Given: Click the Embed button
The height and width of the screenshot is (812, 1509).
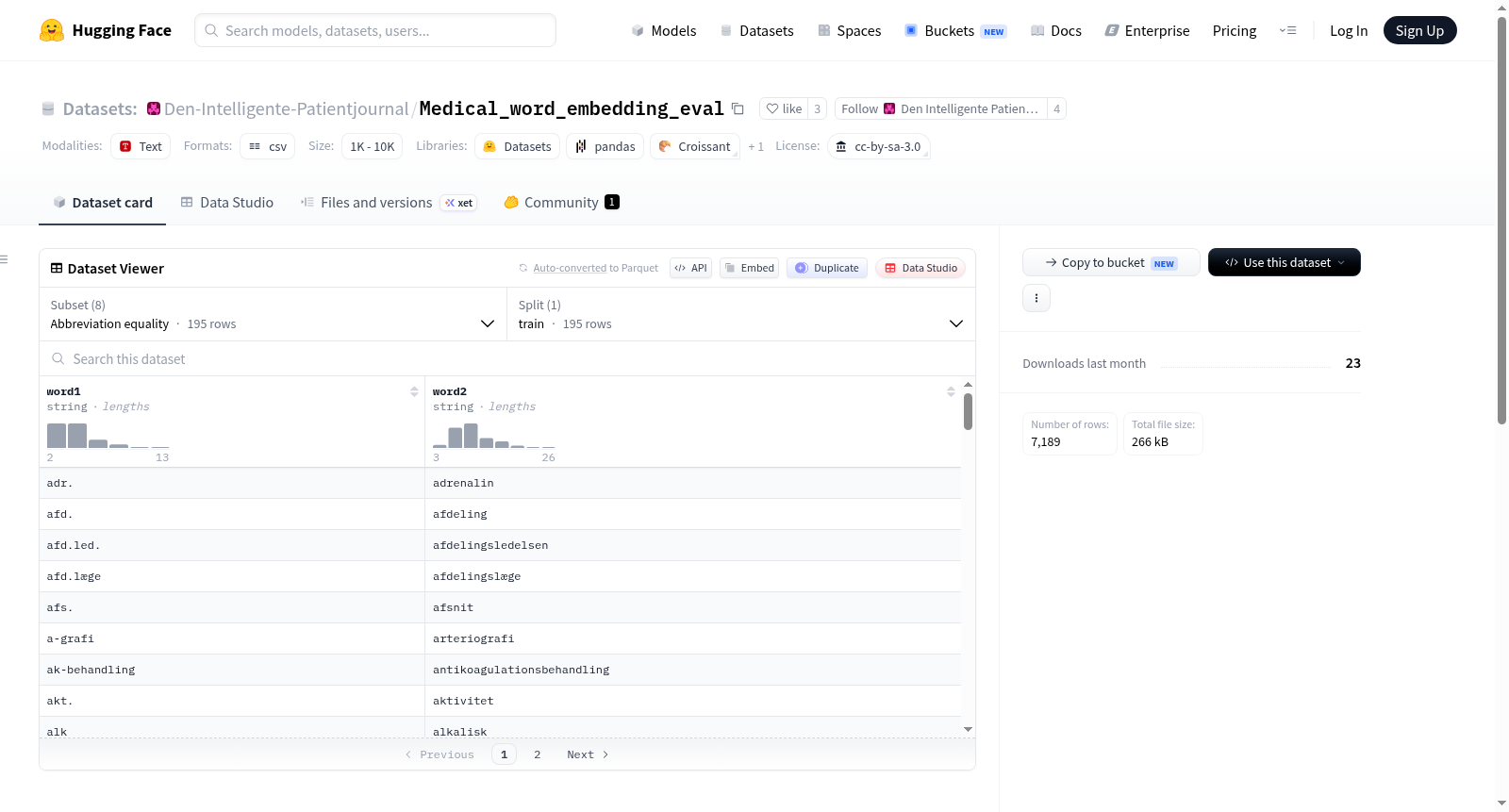Looking at the screenshot, I should [750, 268].
